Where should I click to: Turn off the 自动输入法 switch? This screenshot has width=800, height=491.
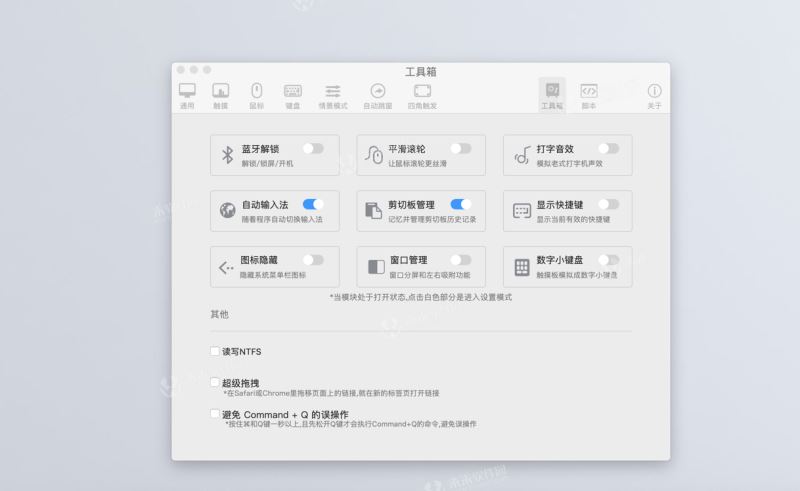tap(313, 204)
